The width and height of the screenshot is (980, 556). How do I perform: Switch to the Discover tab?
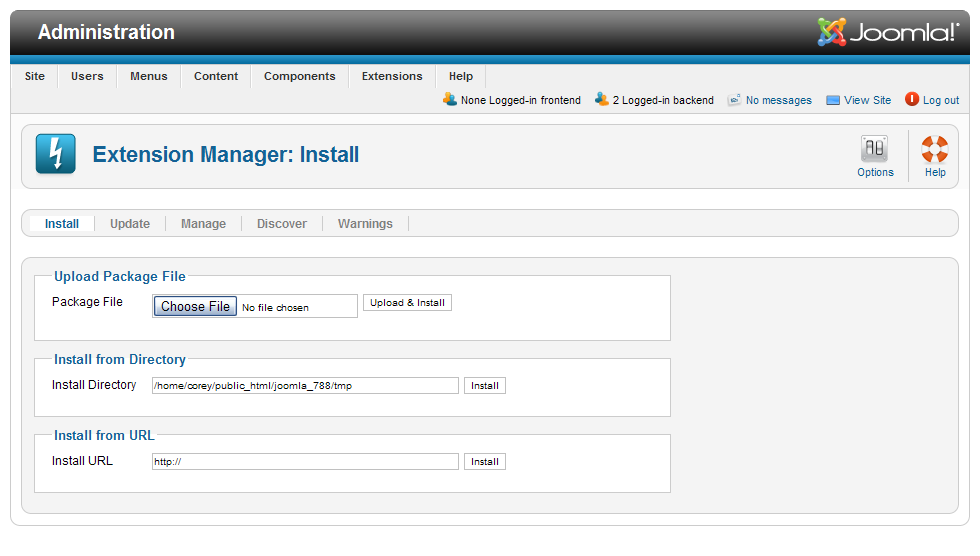point(282,224)
